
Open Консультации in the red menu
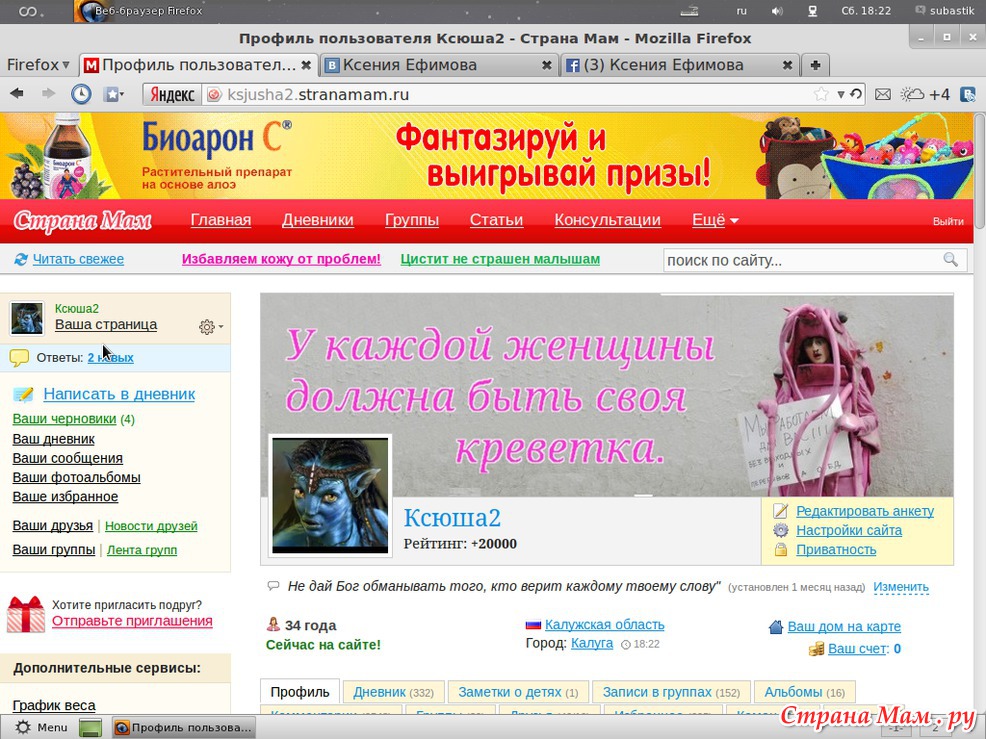click(607, 219)
